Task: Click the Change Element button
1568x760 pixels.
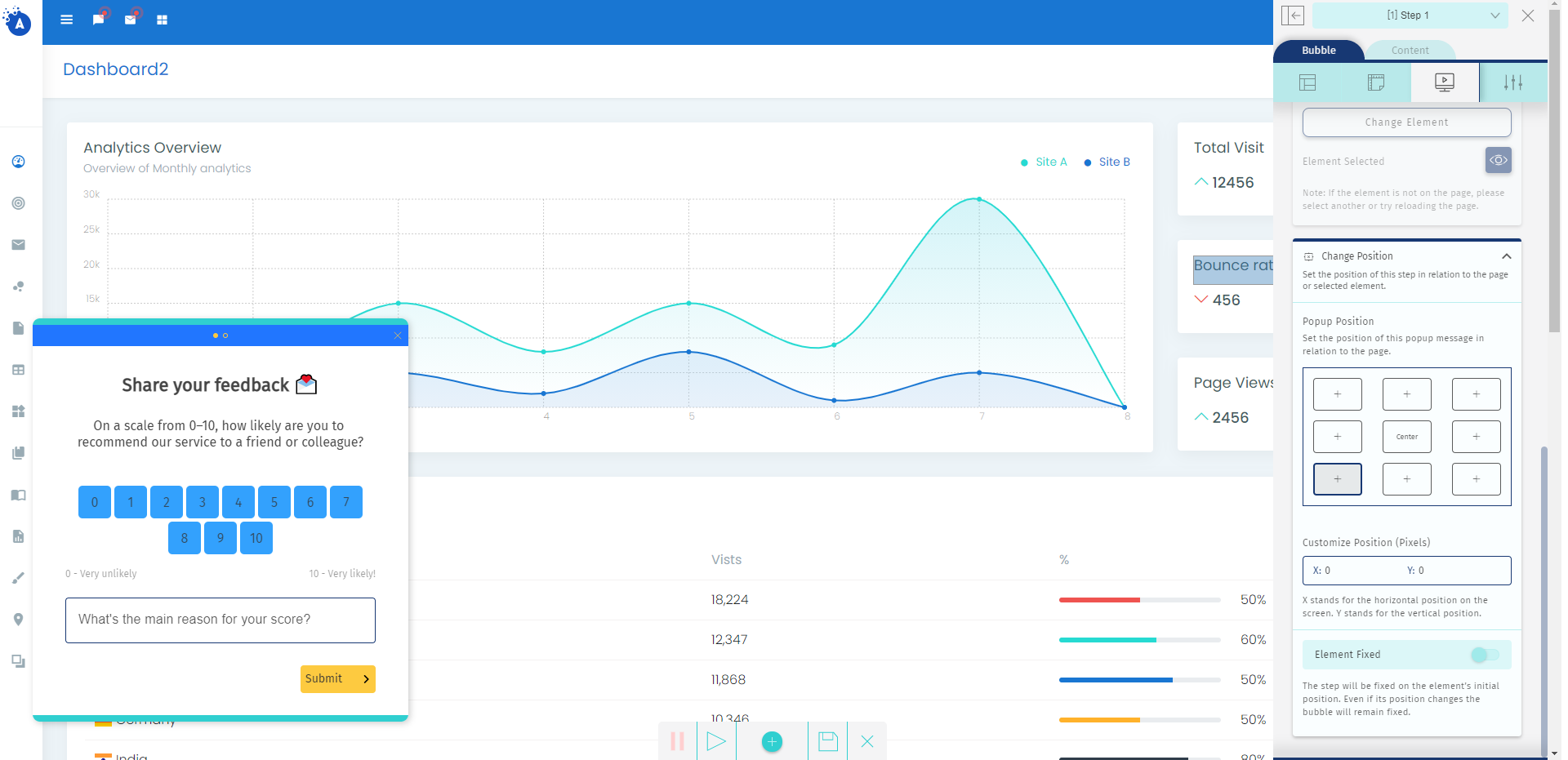Action: (x=1406, y=122)
